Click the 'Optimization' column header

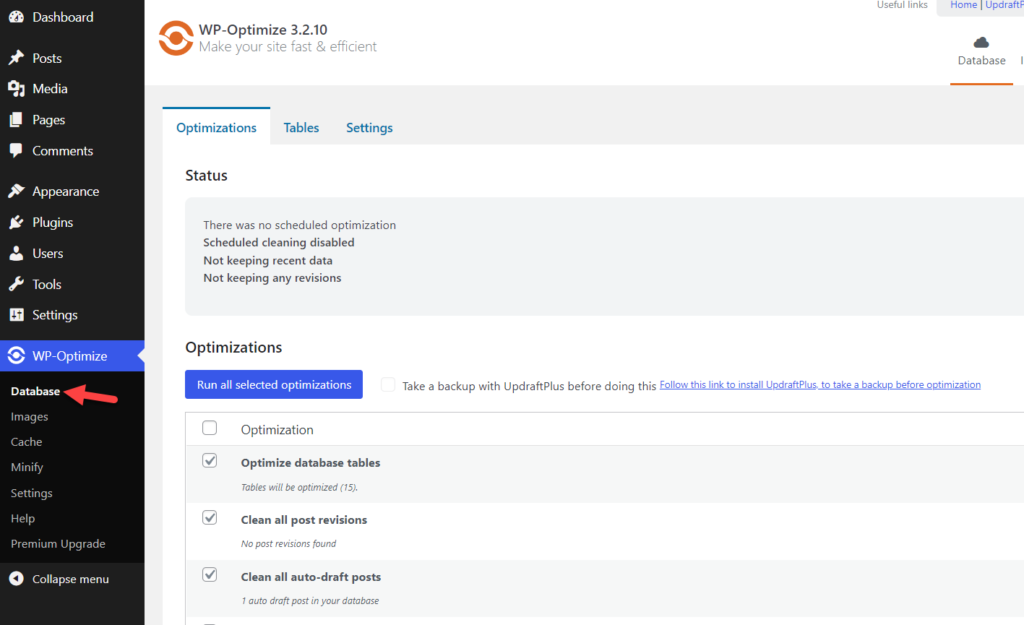277,430
